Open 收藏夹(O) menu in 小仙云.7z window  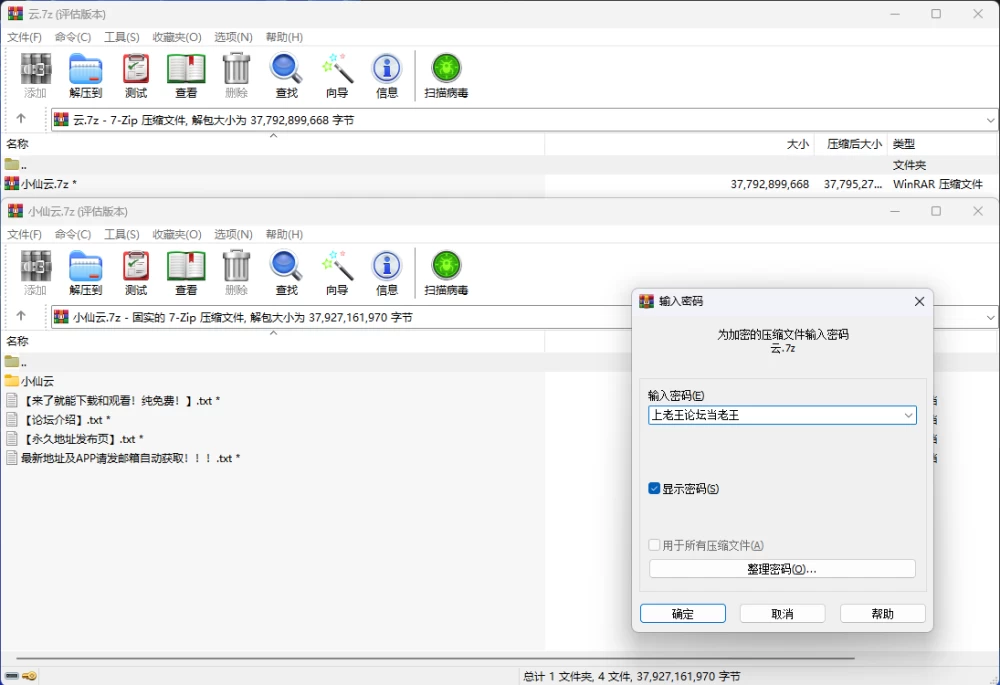(x=177, y=234)
